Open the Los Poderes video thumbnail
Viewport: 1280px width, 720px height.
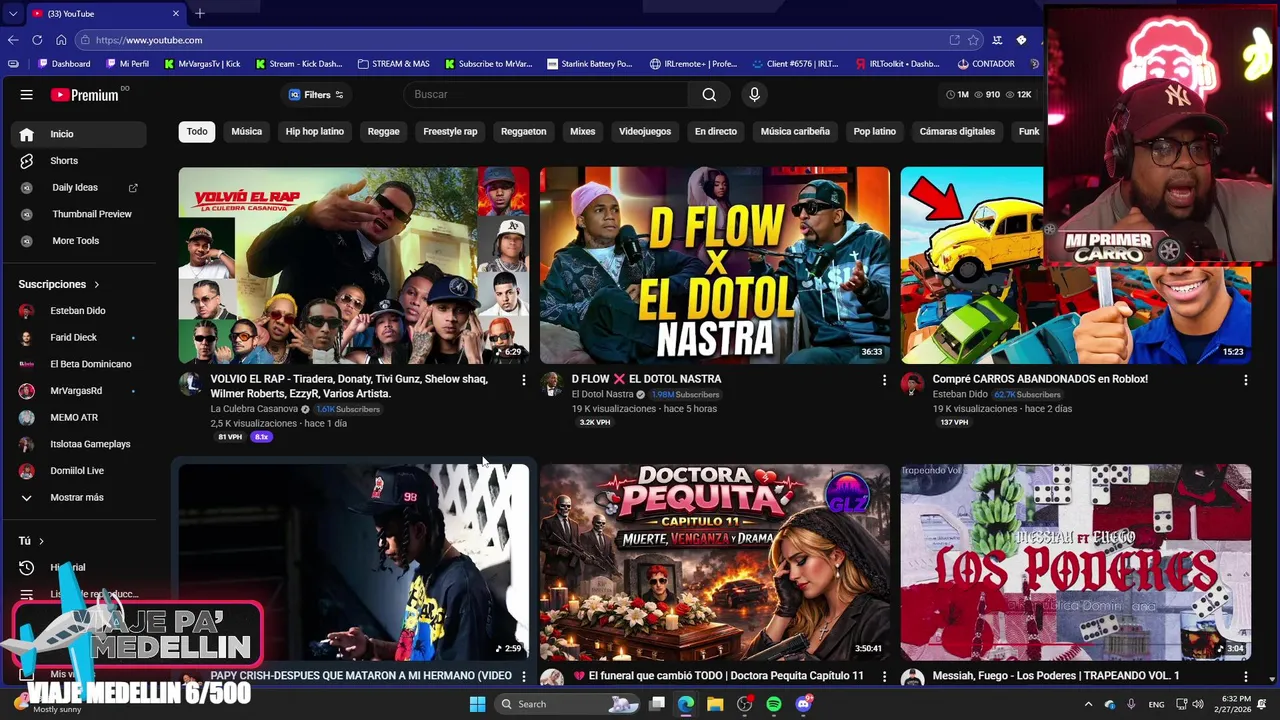1076,562
